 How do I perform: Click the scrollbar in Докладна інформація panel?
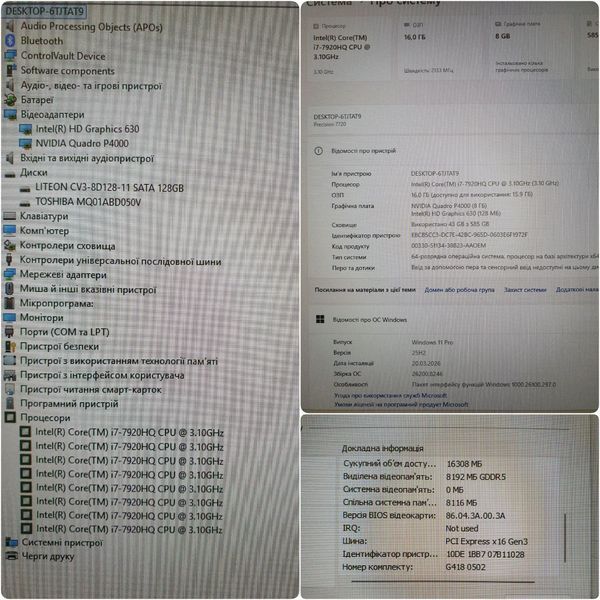(565, 538)
